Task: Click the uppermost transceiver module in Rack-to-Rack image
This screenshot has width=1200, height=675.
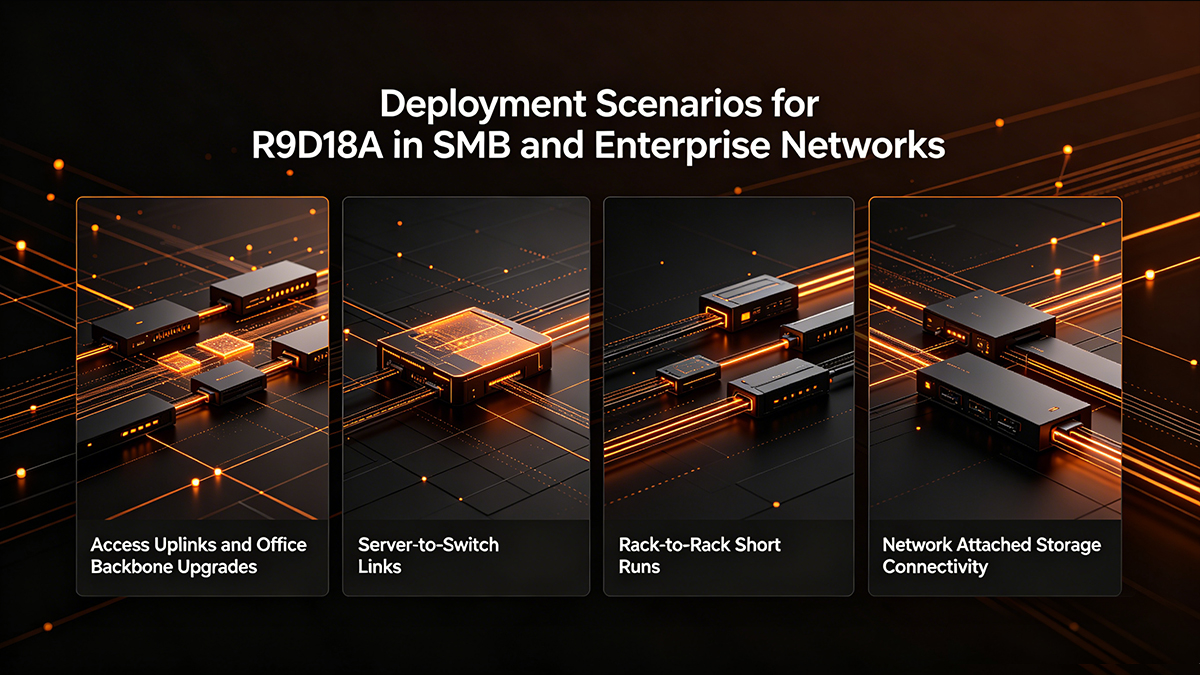Action: [748, 301]
